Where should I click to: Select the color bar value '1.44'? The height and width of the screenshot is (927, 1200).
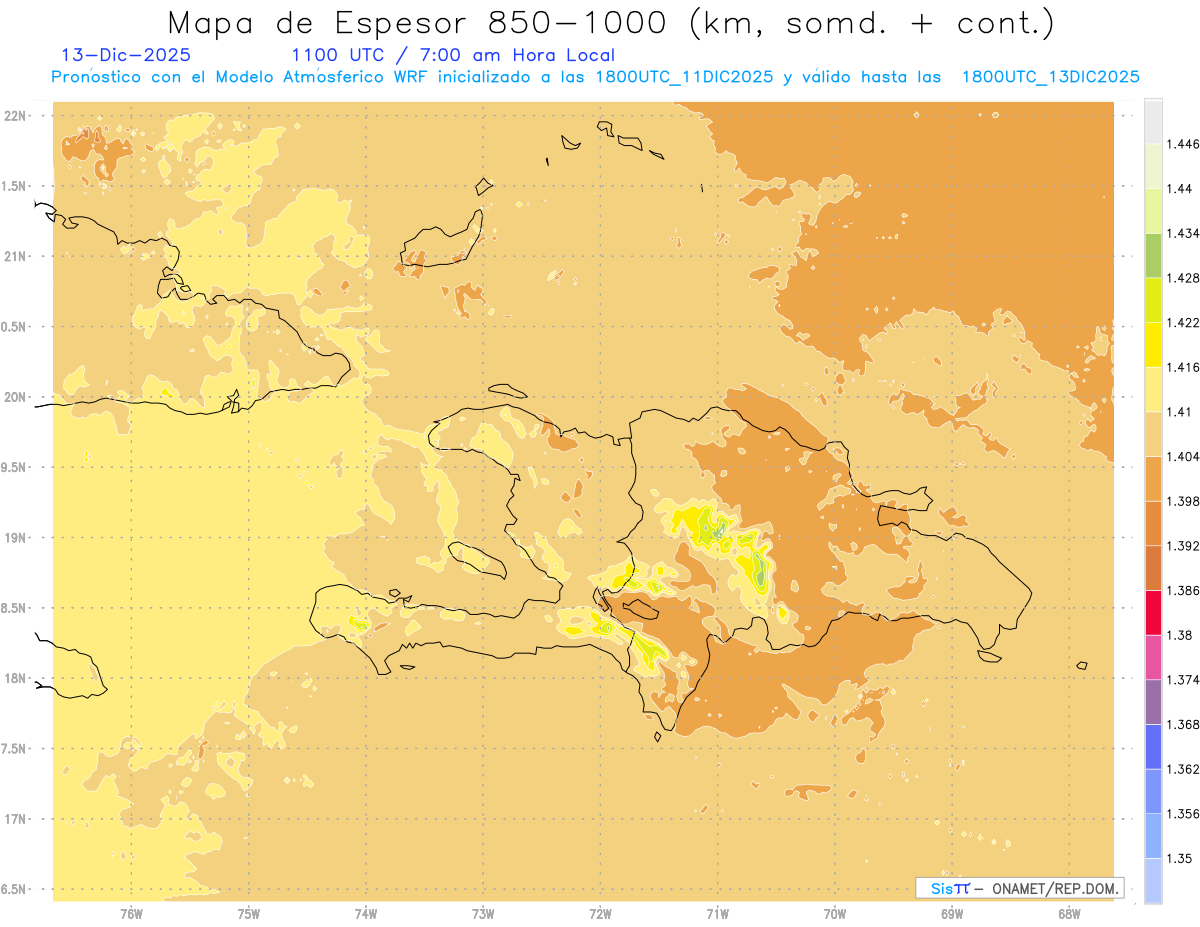click(1180, 189)
